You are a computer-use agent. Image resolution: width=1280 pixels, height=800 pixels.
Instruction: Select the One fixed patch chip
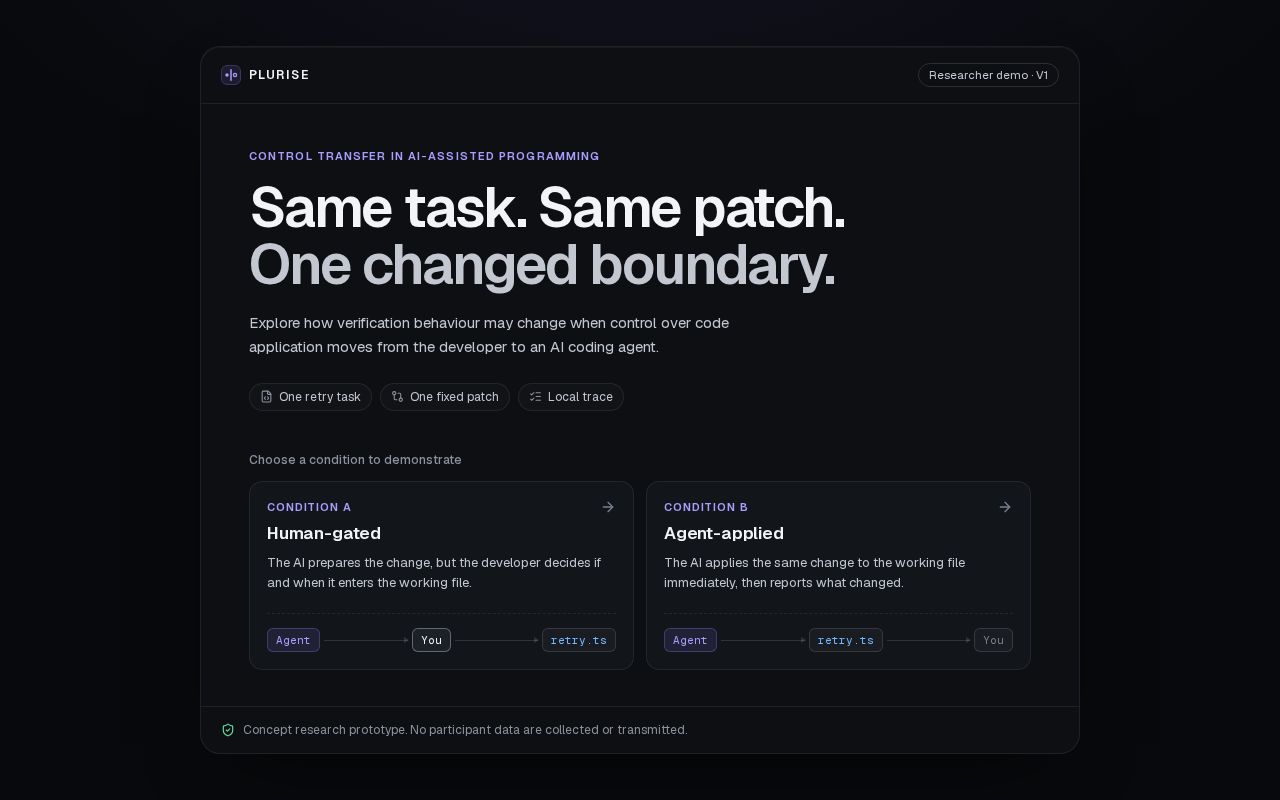[x=445, y=397]
